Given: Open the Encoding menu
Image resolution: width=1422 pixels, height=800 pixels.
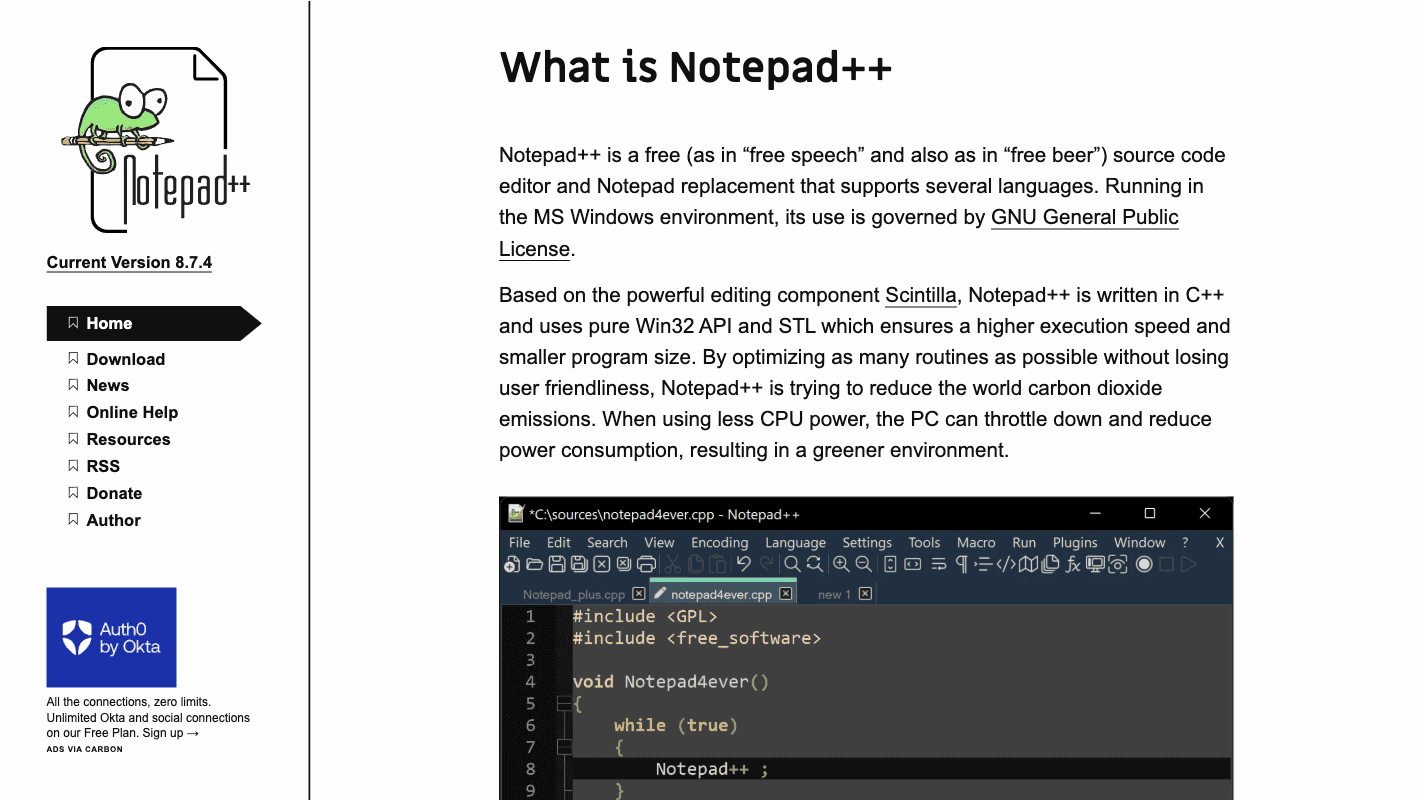Looking at the screenshot, I should (x=720, y=542).
